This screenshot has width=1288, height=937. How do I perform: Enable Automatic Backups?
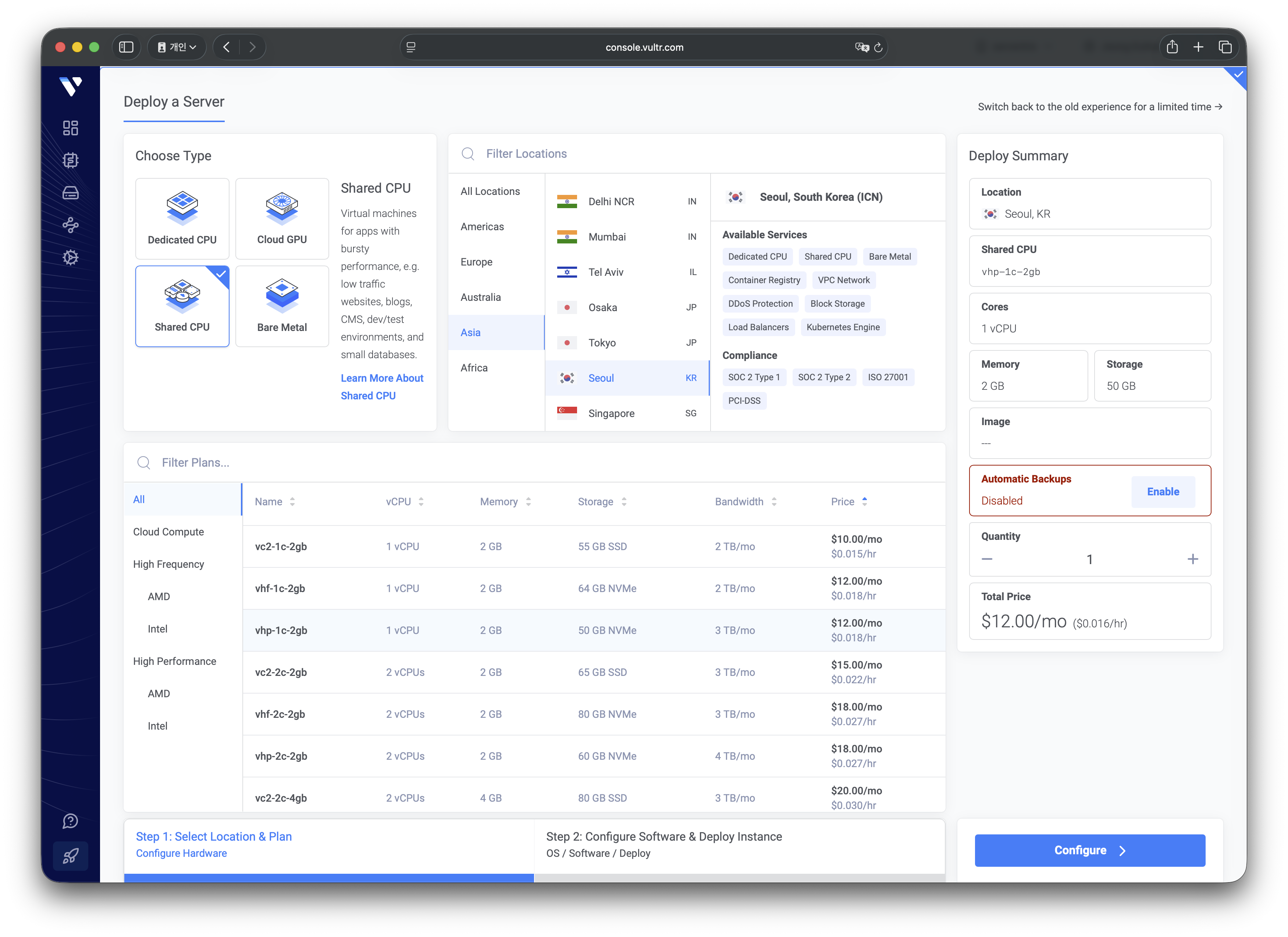(x=1163, y=492)
